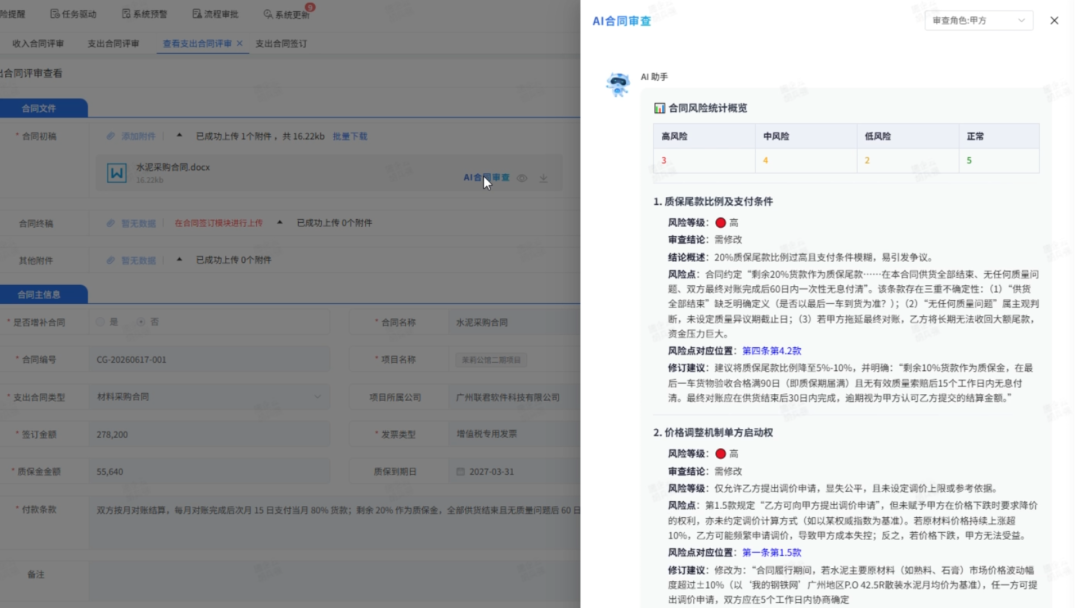Screen dimensions: 1080x608
Task: Click the low risk count 2
Action: click(867, 160)
